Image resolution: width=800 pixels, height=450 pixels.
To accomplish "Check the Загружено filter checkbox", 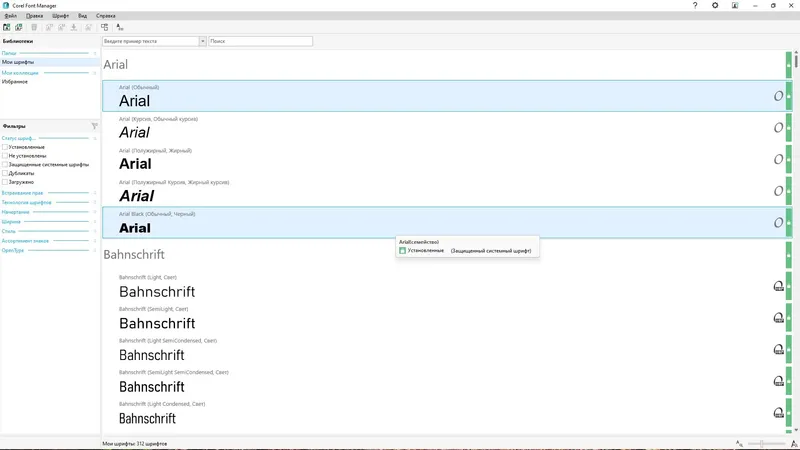I will pos(5,182).
